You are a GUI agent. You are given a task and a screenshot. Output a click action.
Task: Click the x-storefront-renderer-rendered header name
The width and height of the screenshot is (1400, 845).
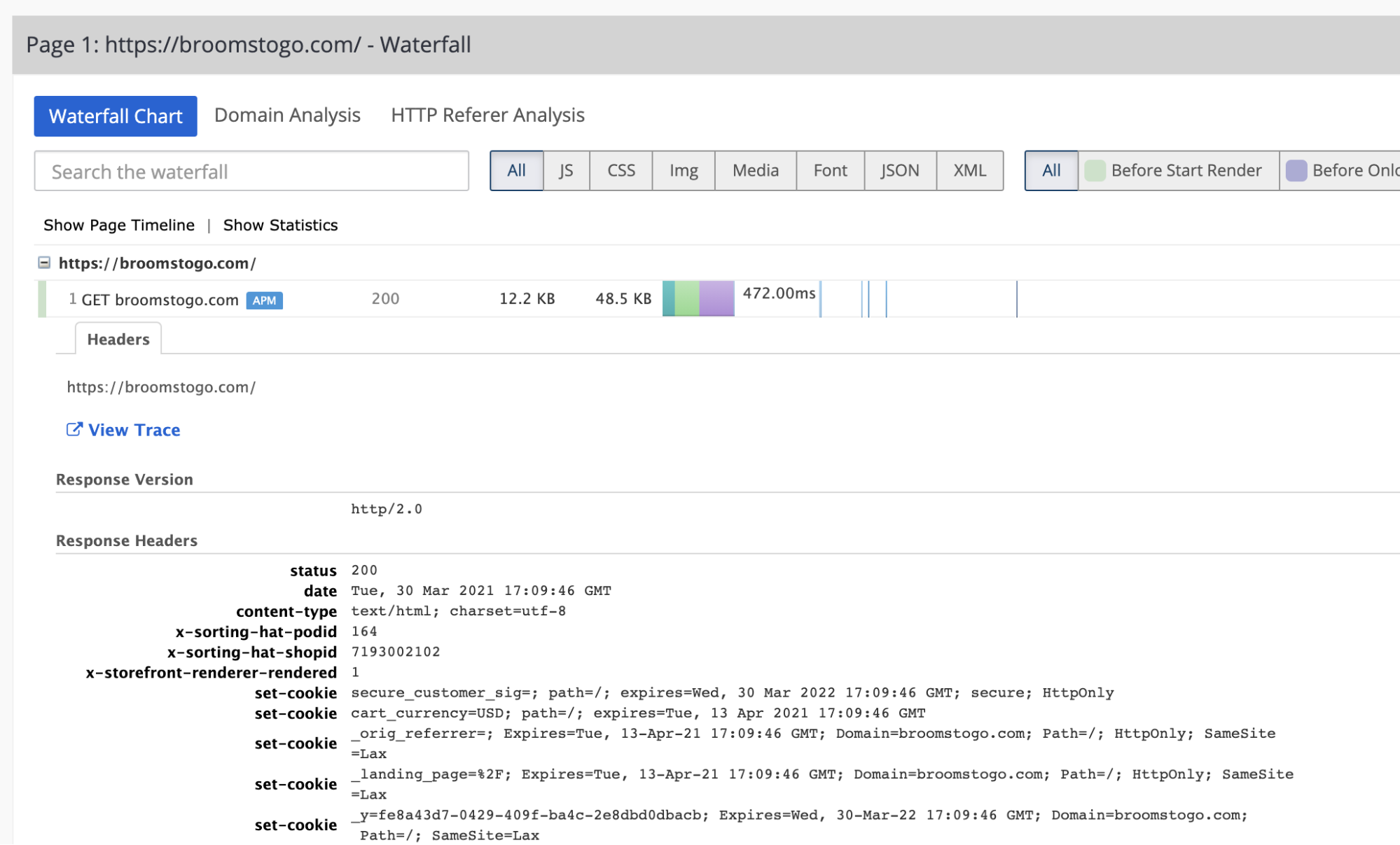click(211, 673)
